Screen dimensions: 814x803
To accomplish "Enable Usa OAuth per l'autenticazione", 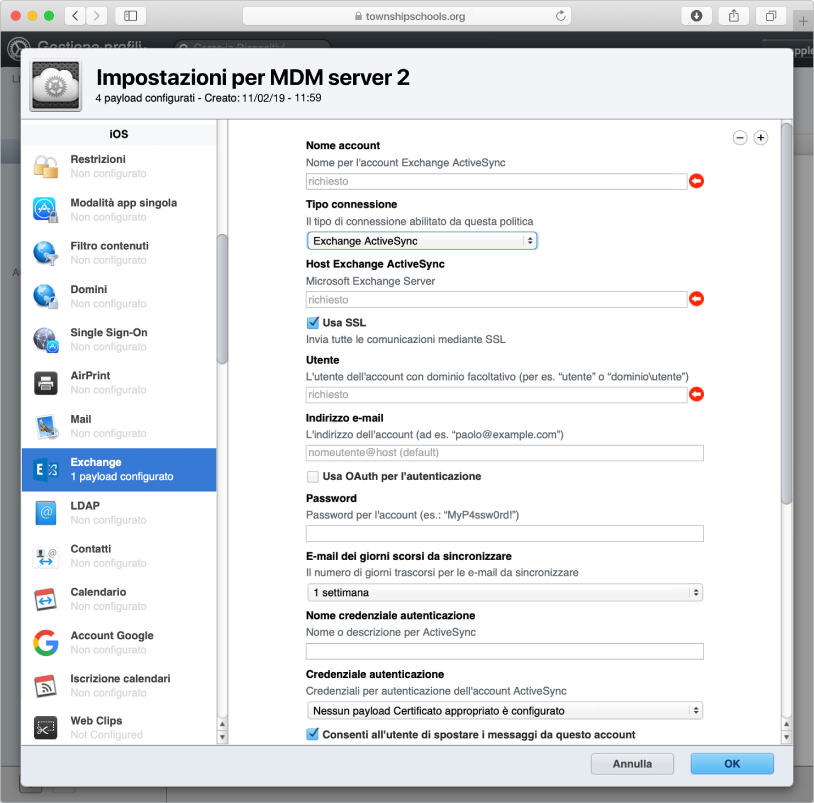I will 313,477.
